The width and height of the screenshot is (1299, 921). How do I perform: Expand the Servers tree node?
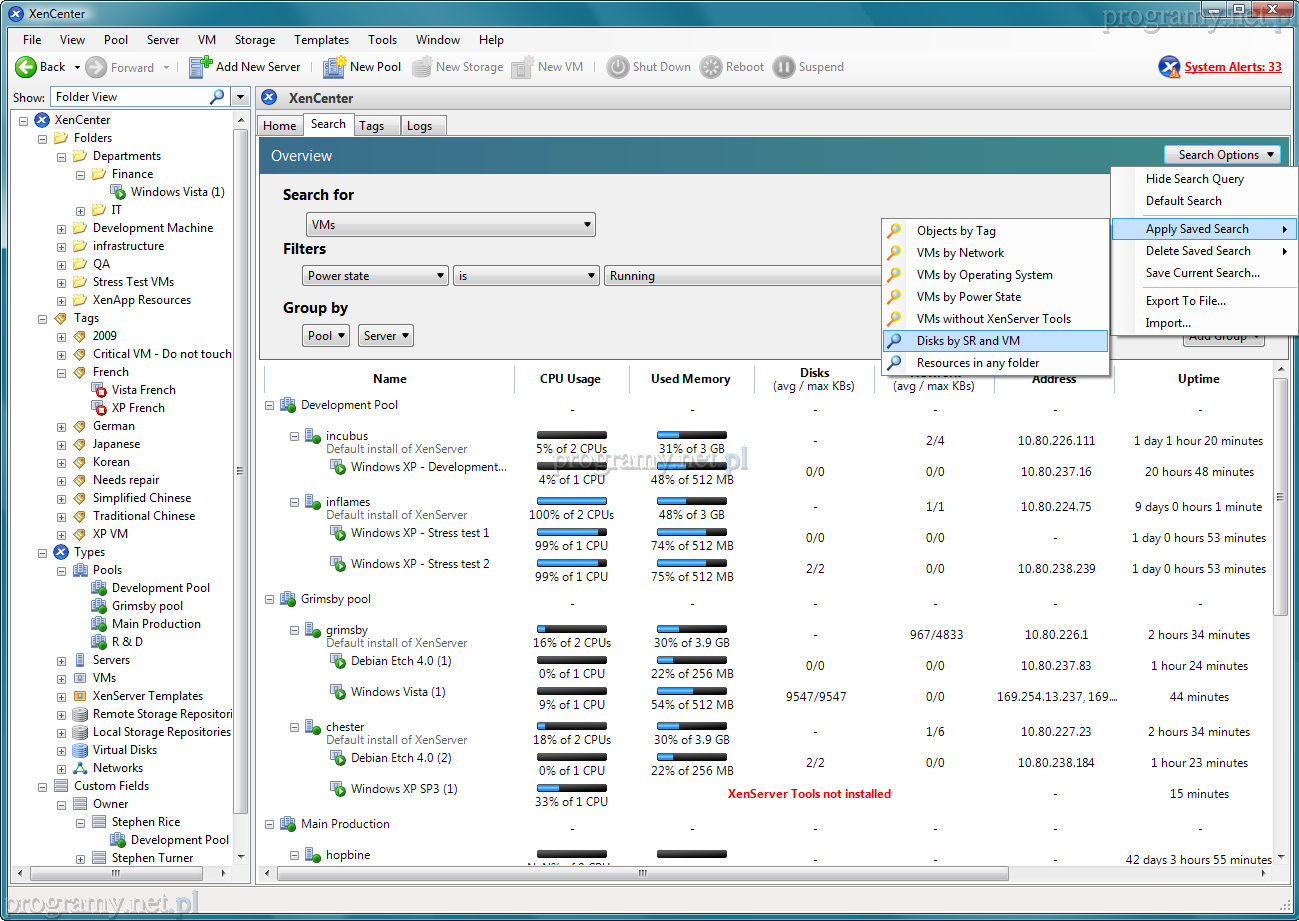[62, 660]
